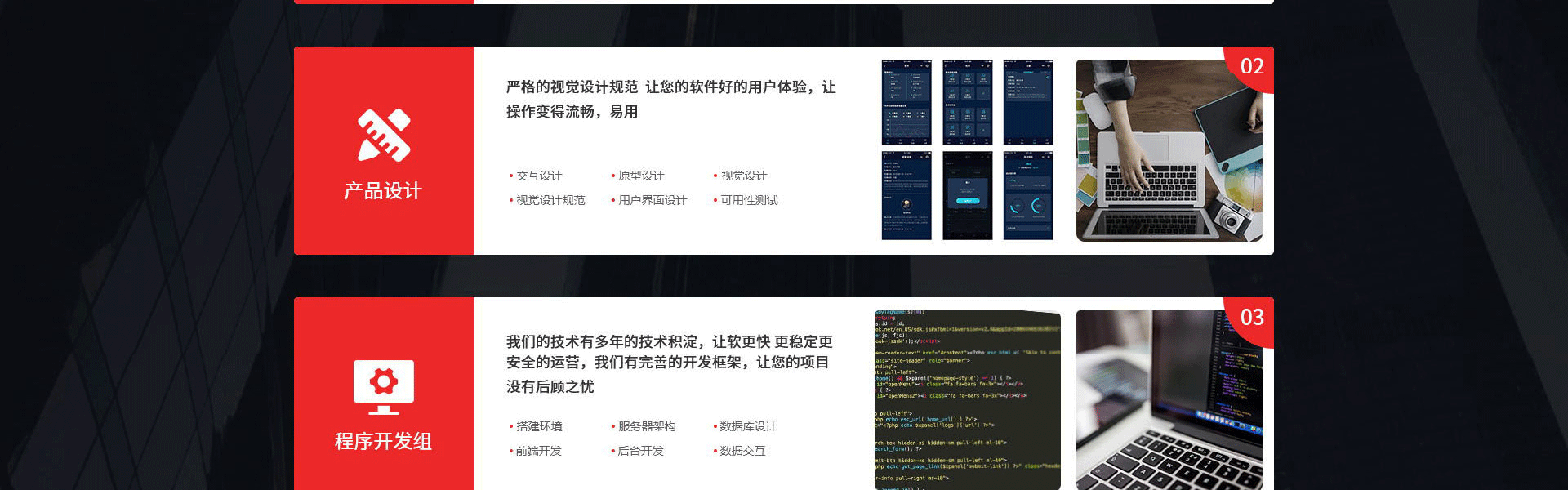Click the pencil and ruler design icon
Viewport: 1568px width, 490px height.
(x=383, y=136)
